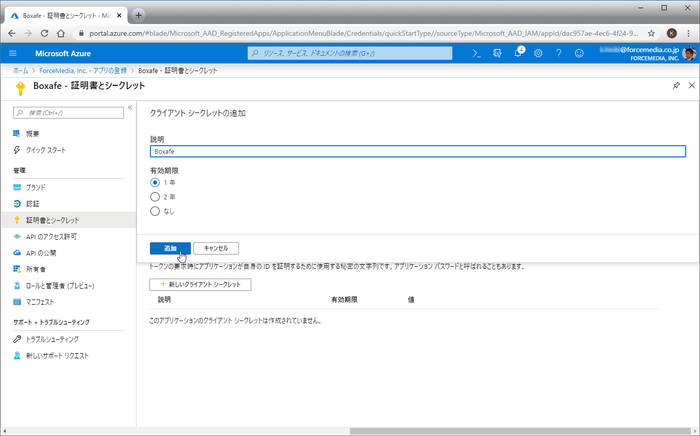This screenshot has width=700, height=436.
Task: Click the Chrome profile avatar K
Action: pyautogui.click(x=671, y=33)
